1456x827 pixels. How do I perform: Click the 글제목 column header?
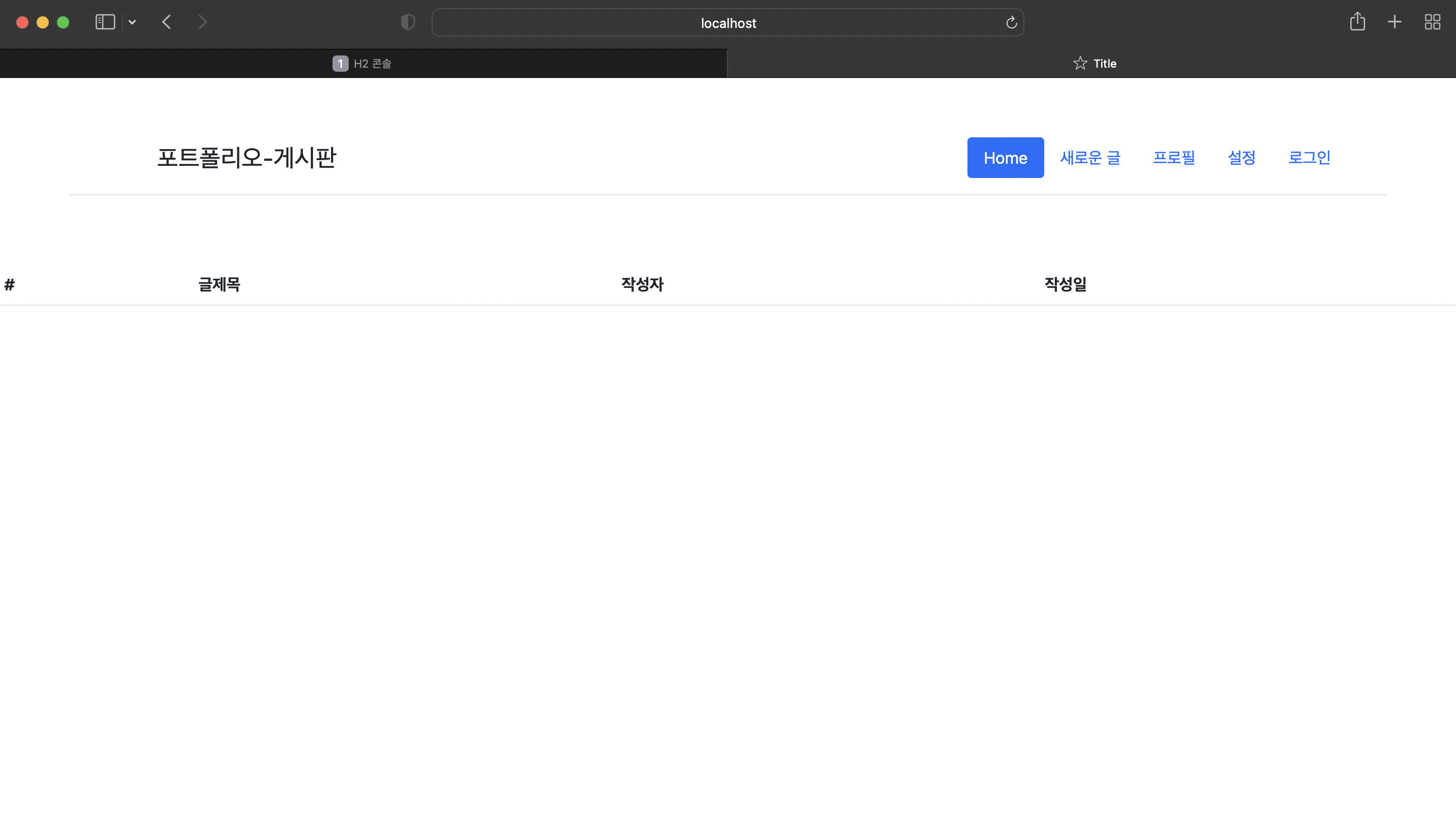point(219,284)
